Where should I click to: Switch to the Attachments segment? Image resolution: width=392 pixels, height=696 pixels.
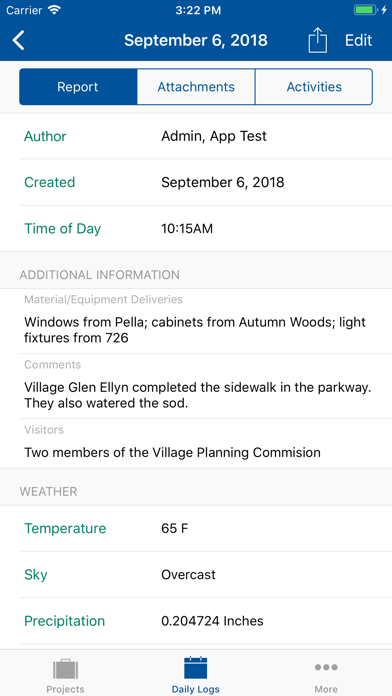coord(196,87)
